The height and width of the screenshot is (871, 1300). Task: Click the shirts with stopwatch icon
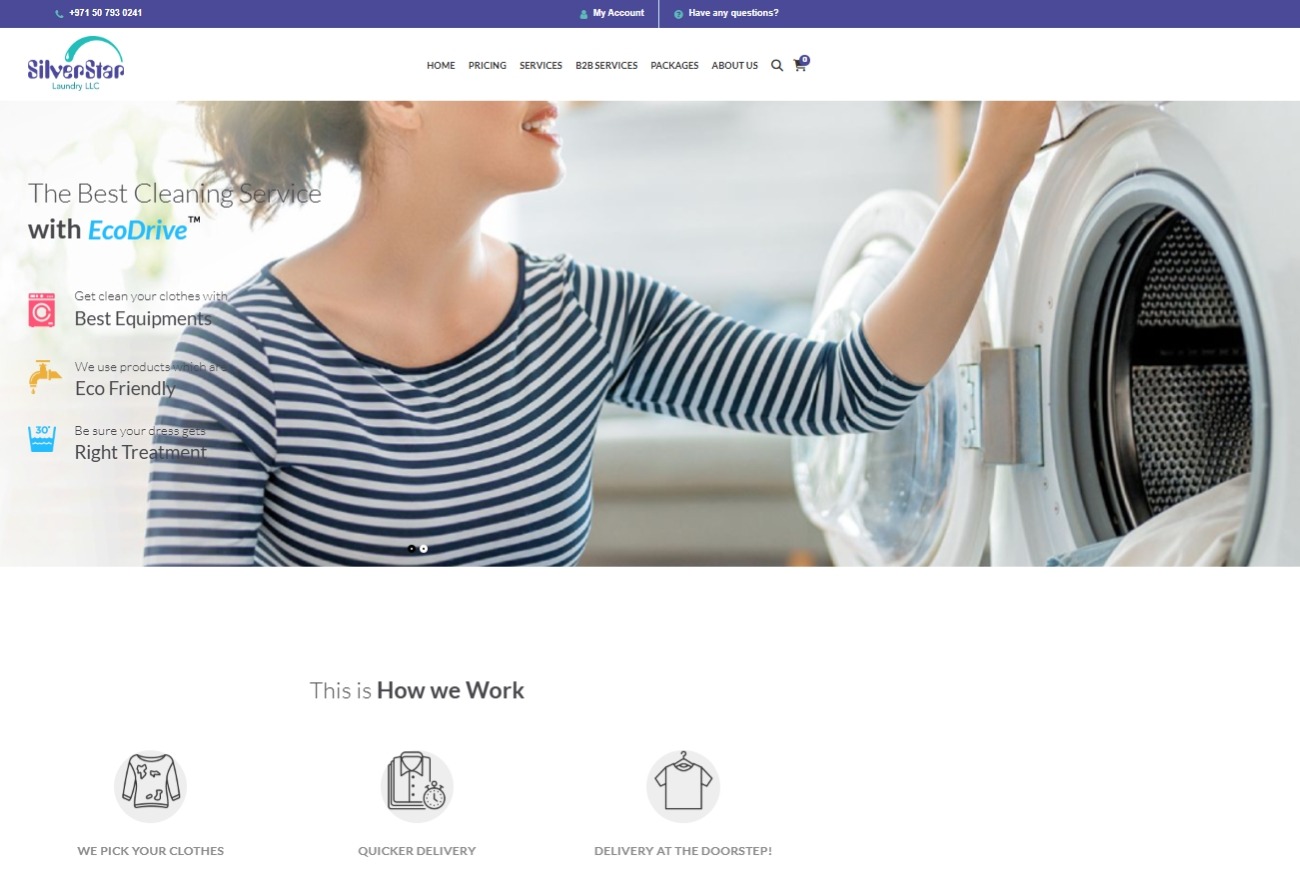click(x=417, y=786)
